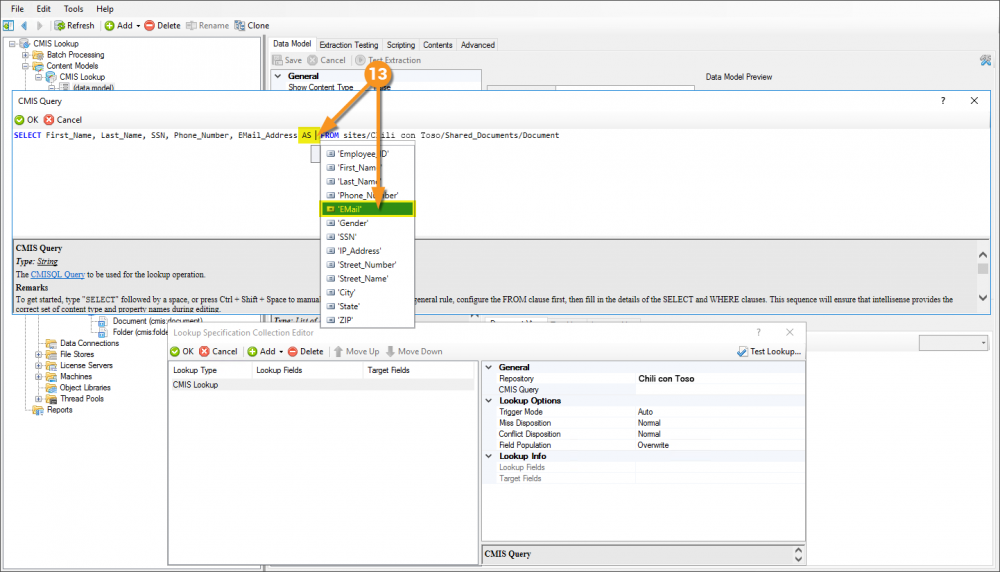
Task: Click the Test Lookup button
Action: 768,351
